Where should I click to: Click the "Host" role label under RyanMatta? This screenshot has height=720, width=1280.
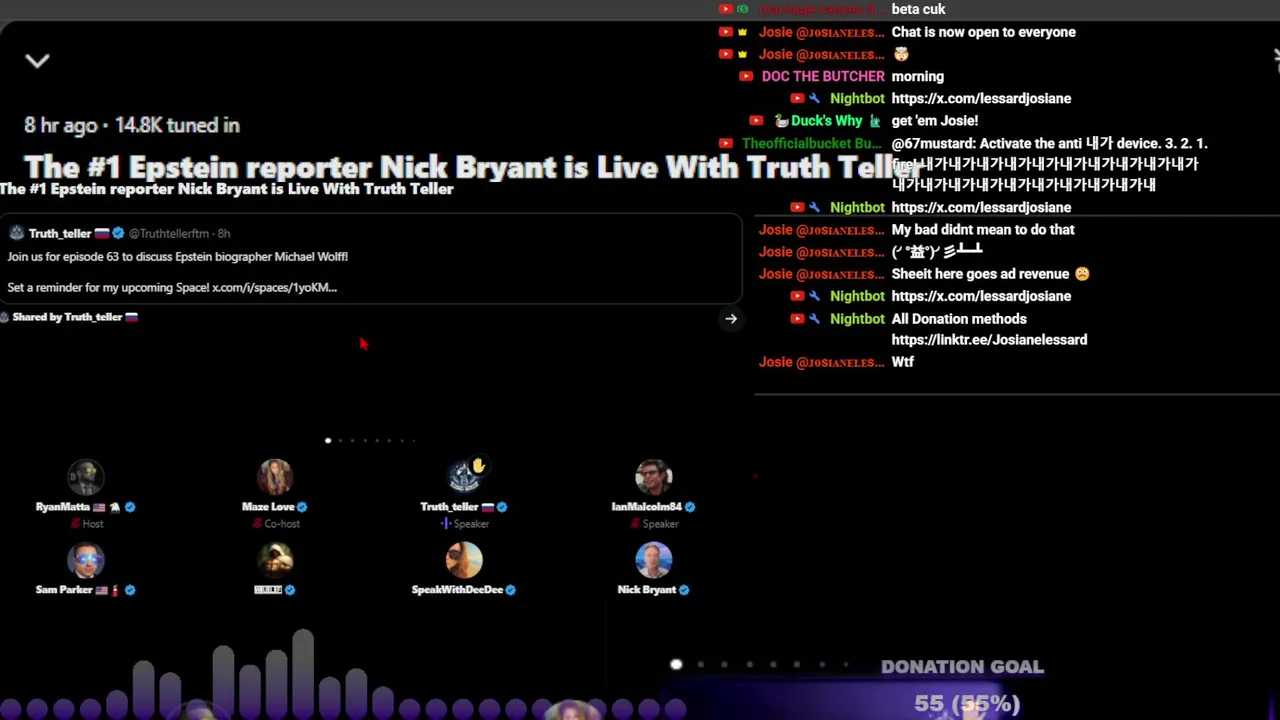[93, 524]
